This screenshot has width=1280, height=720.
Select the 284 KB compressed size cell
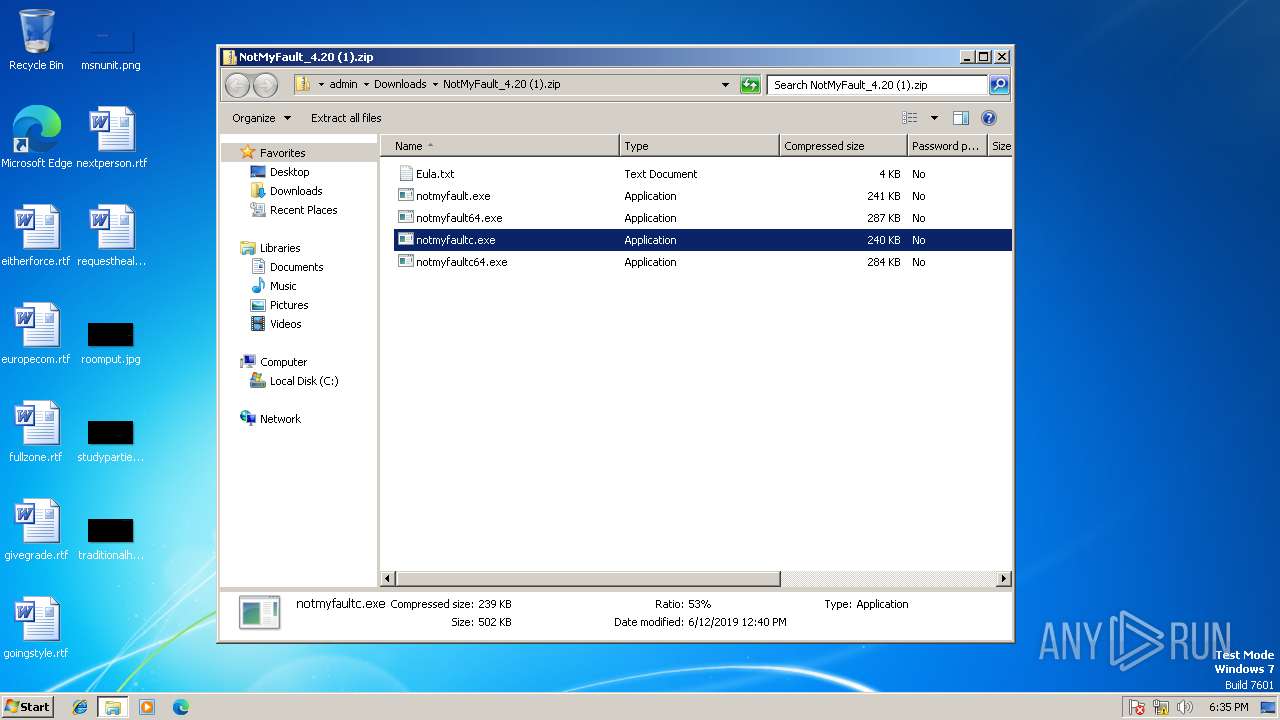(x=883, y=262)
